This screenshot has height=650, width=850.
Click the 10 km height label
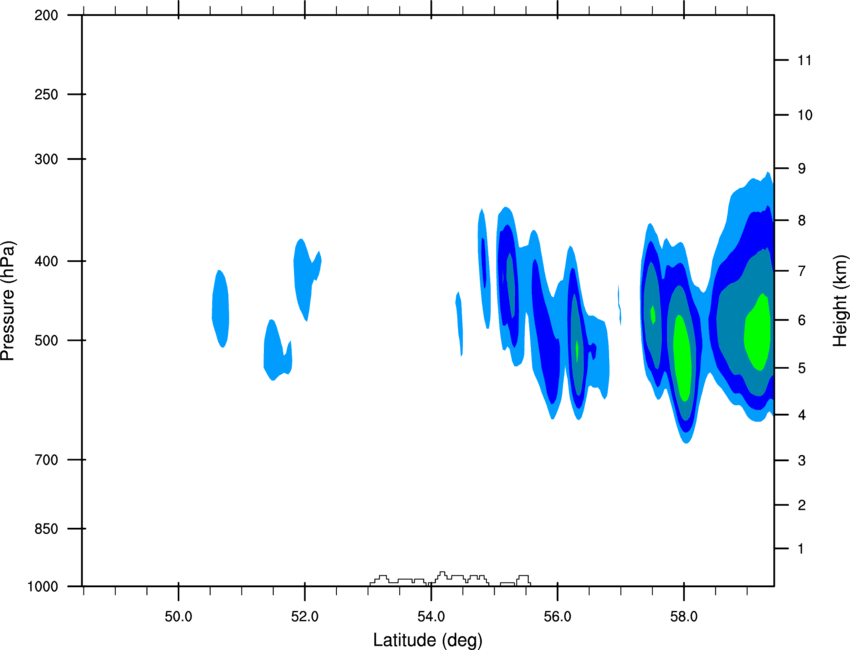(805, 115)
